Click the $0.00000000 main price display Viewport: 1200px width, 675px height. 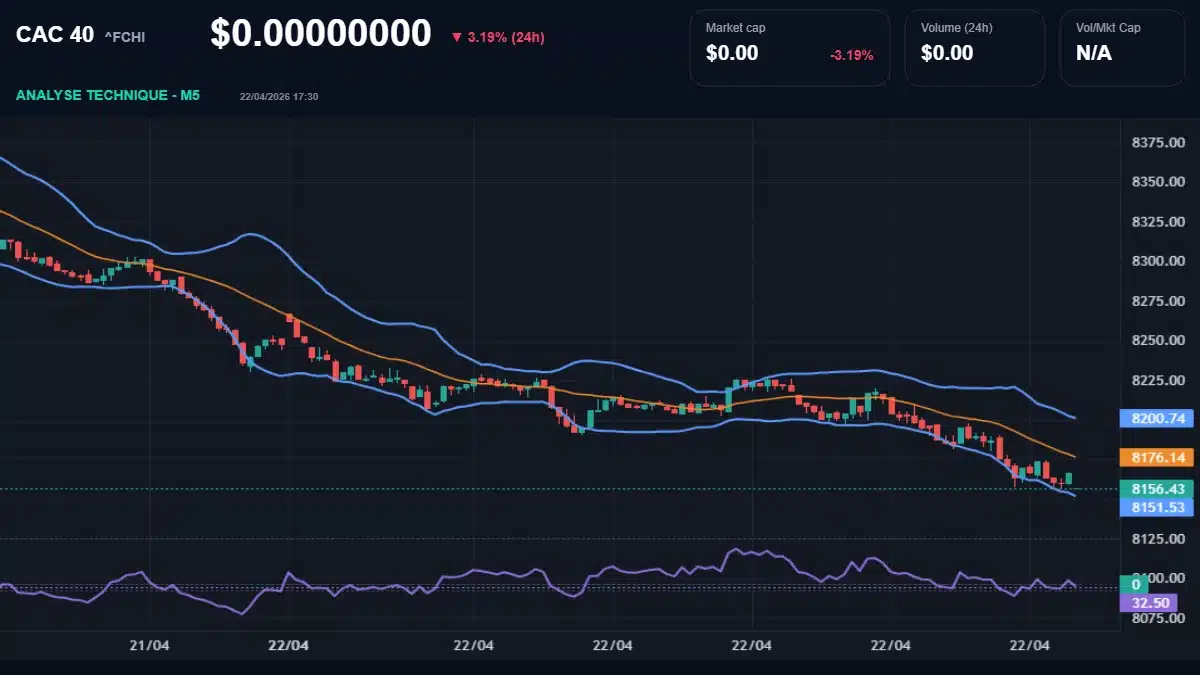[320, 34]
